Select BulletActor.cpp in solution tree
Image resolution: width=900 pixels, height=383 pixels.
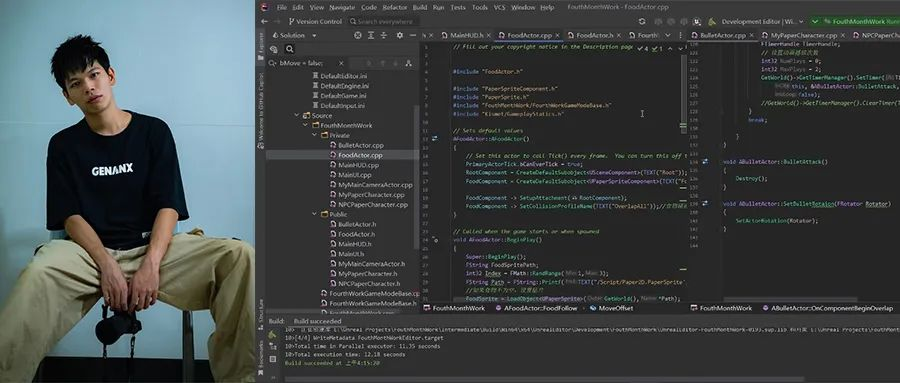[356, 145]
